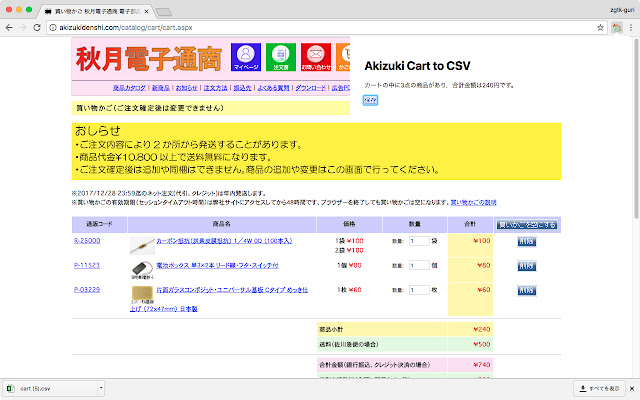Open the Chrome three-dot menu

tap(631, 27)
